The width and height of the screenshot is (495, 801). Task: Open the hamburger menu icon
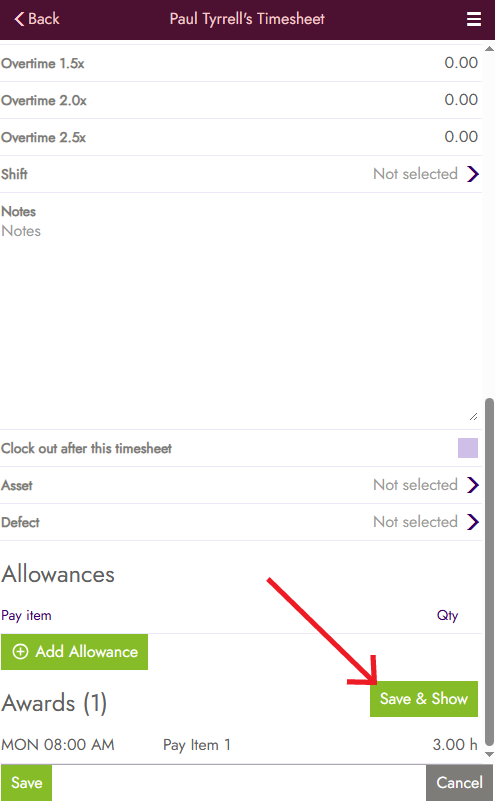[474, 19]
